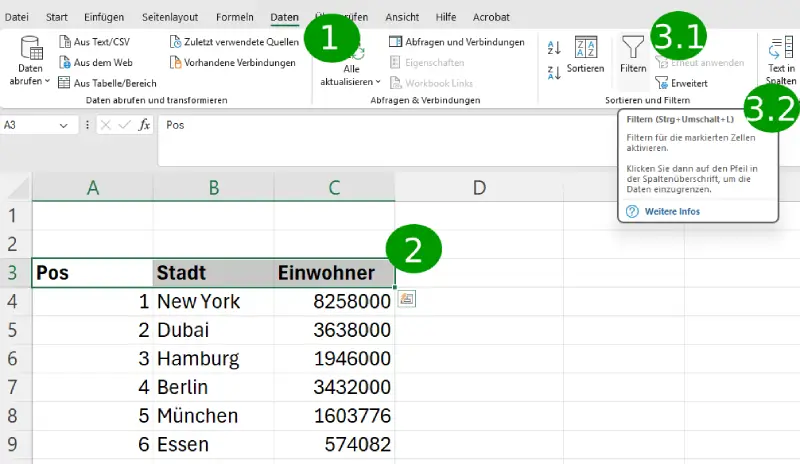The height and width of the screenshot is (464, 800).
Task: Select population value 1946000
Action: point(334,358)
